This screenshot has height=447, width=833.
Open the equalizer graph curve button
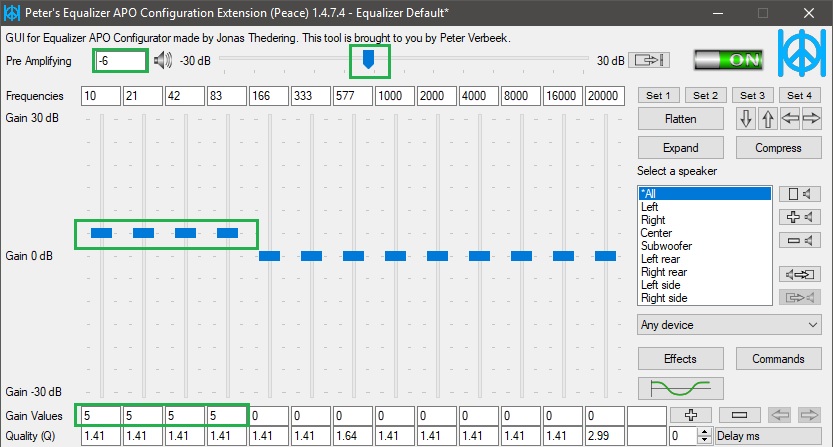click(x=681, y=389)
